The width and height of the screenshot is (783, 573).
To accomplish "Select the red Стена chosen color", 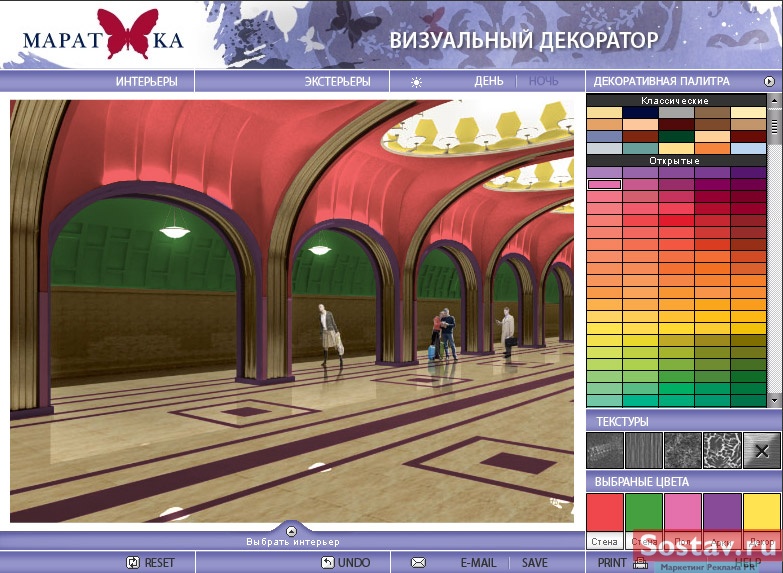I will pos(605,513).
